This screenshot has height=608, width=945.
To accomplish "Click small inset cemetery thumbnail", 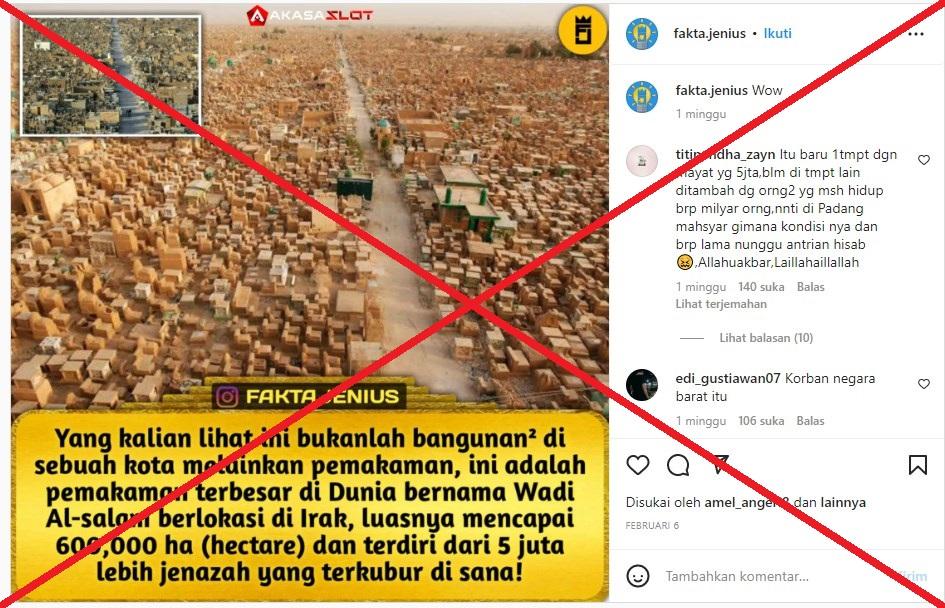I will click(x=111, y=75).
